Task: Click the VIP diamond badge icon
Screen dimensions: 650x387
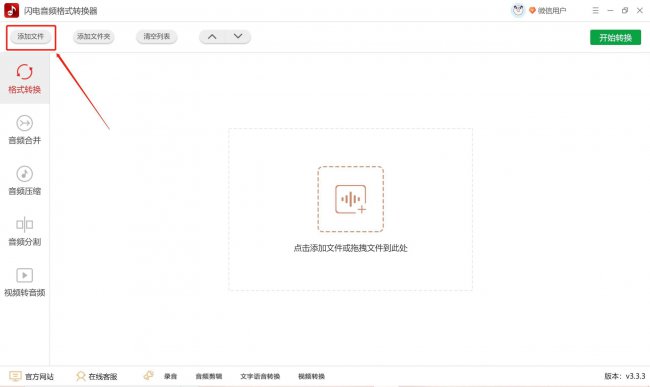Action: (x=532, y=11)
